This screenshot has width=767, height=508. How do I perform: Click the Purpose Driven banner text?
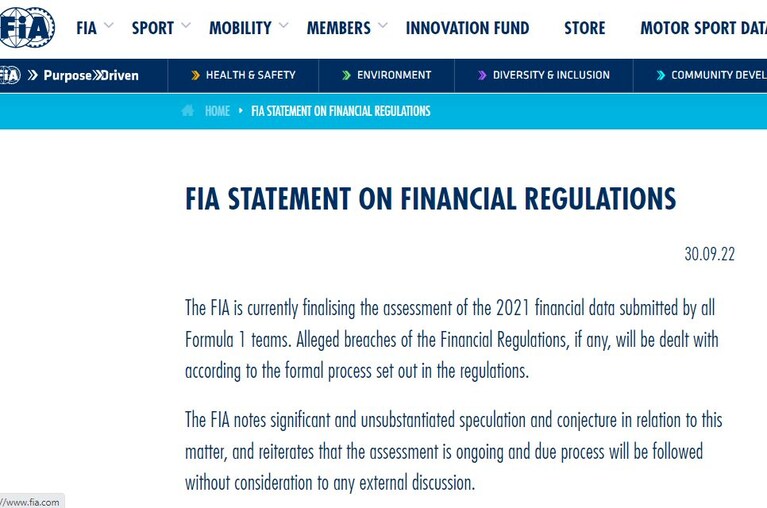coord(91,75)
